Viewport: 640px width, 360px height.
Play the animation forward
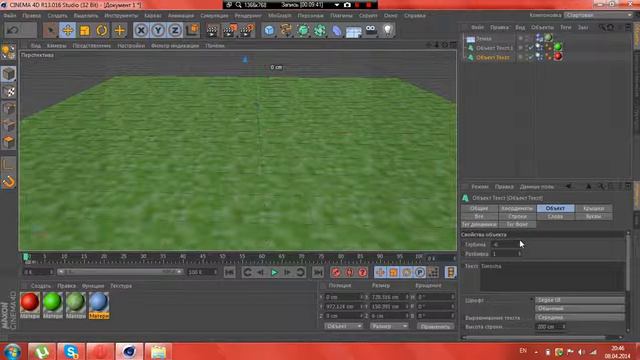(x=274, y=272)
